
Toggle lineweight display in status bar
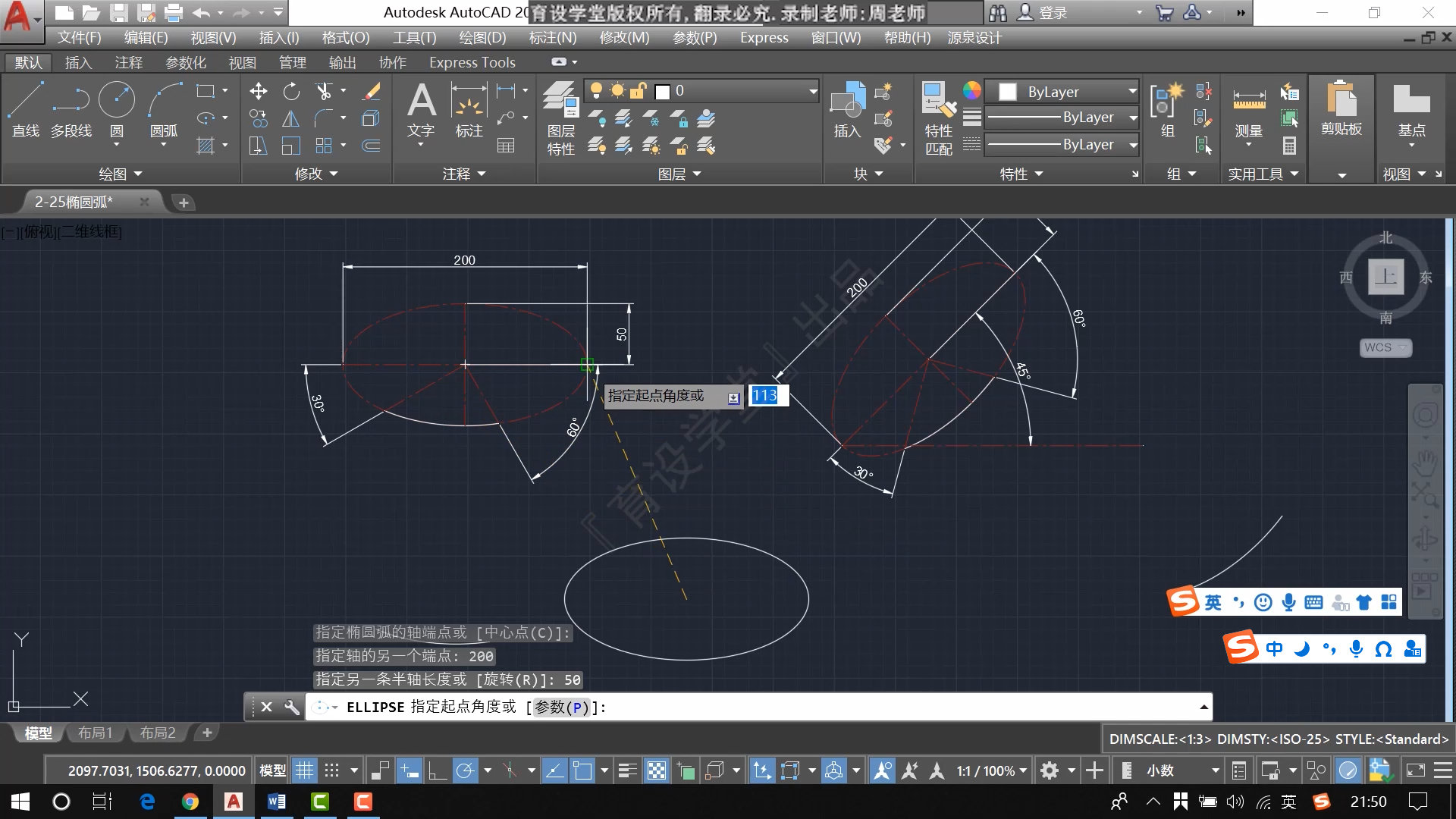point(627,771)
